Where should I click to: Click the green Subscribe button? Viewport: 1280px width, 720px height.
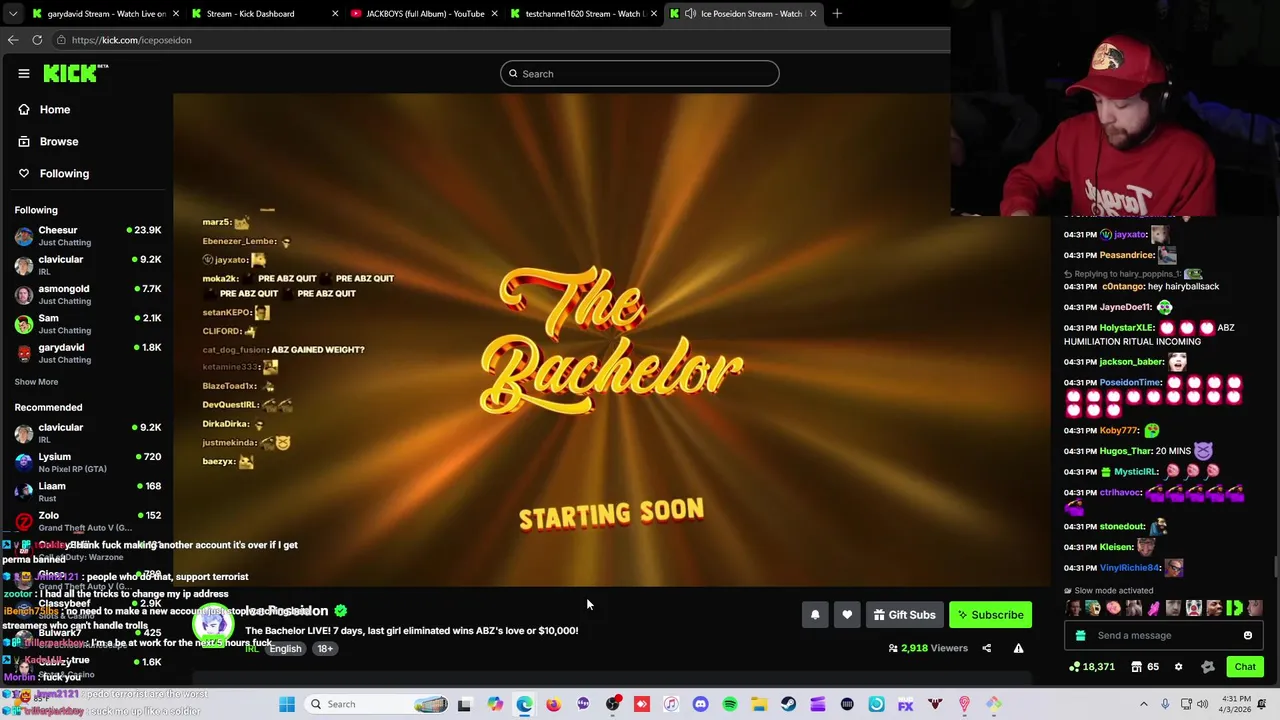click(x=990, y=615)
